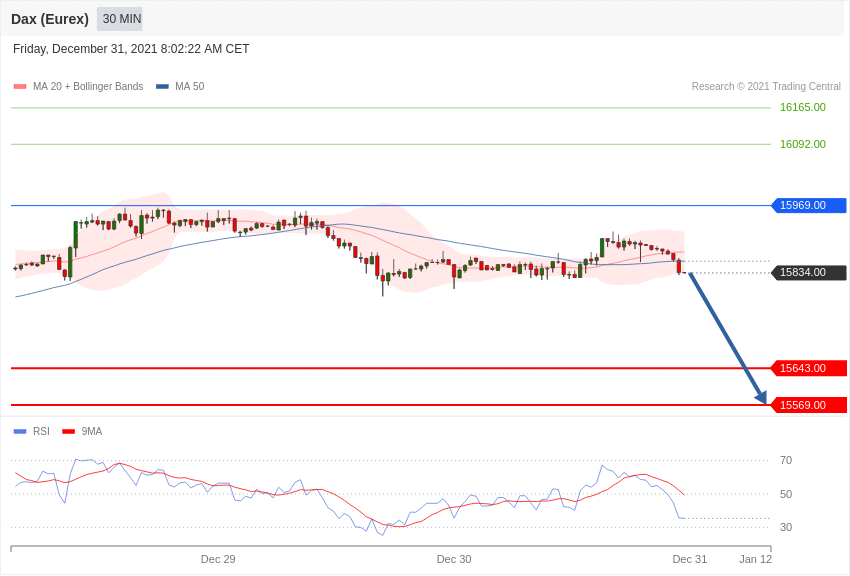Click the red 15569.00 support price tag

(x=808, y=405)
